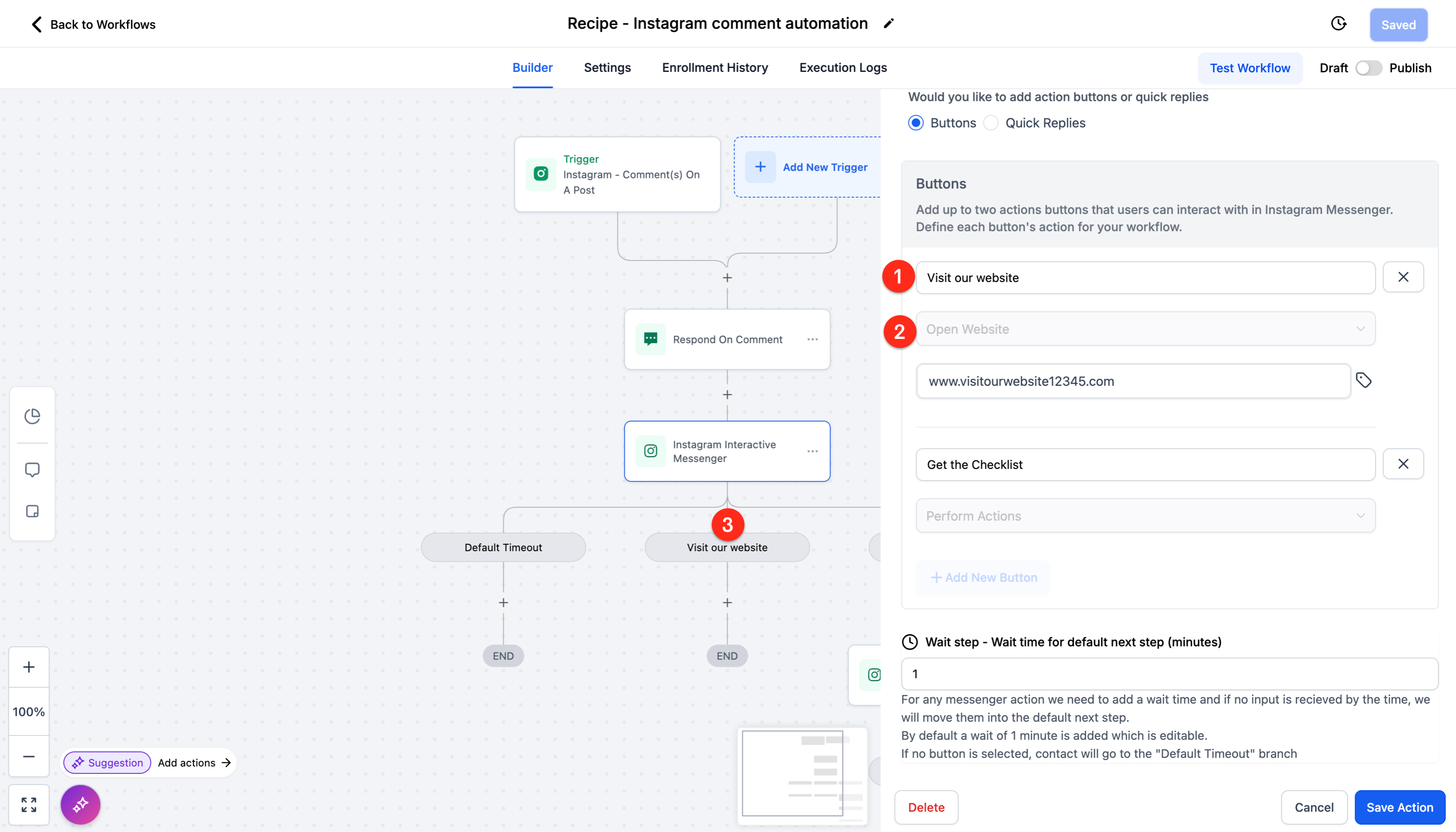This screenshot has width=1456, height=832.
Task: Expand the Open Website action dropdown
Action: click(x=1145, y=329)
